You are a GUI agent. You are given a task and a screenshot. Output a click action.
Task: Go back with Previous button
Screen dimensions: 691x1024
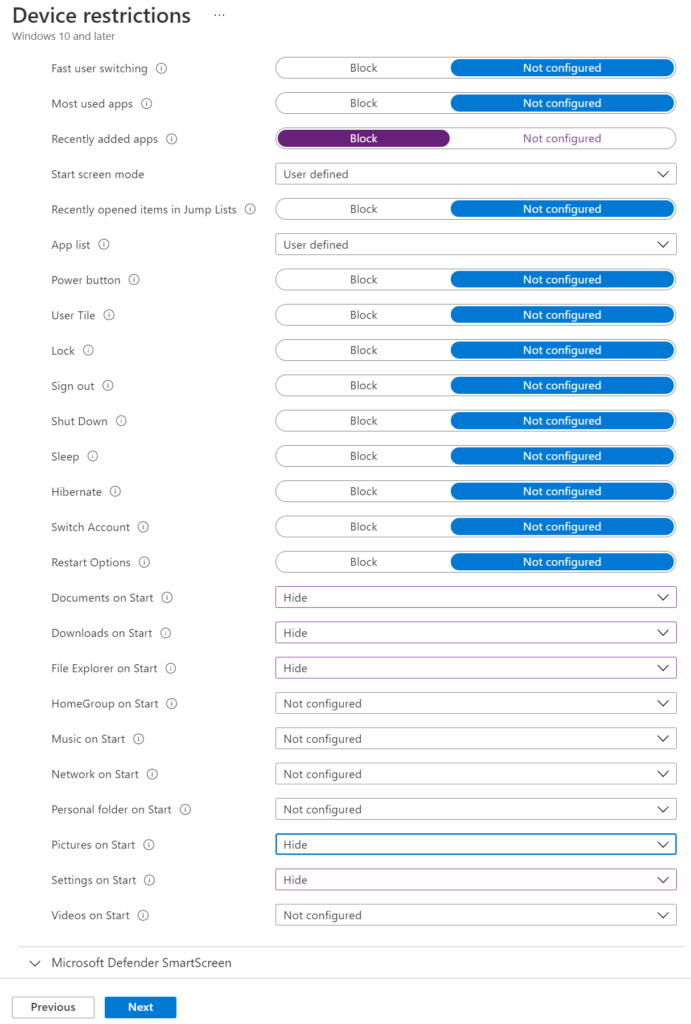pos(53,1007)
